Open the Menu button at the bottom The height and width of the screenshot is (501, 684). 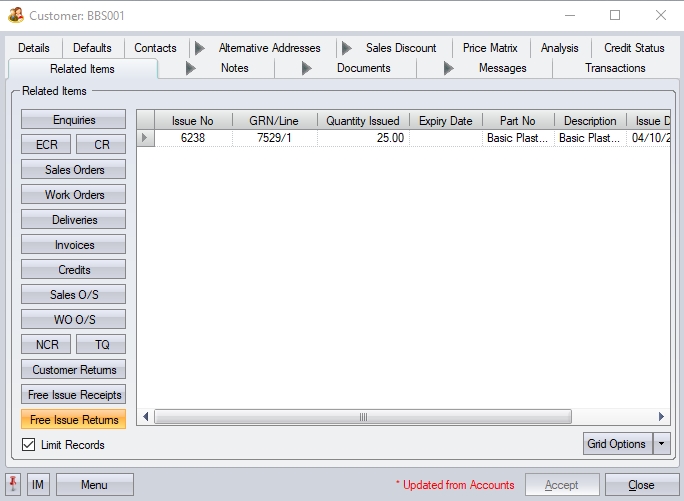pyautogui.click(x=94, y=485)
